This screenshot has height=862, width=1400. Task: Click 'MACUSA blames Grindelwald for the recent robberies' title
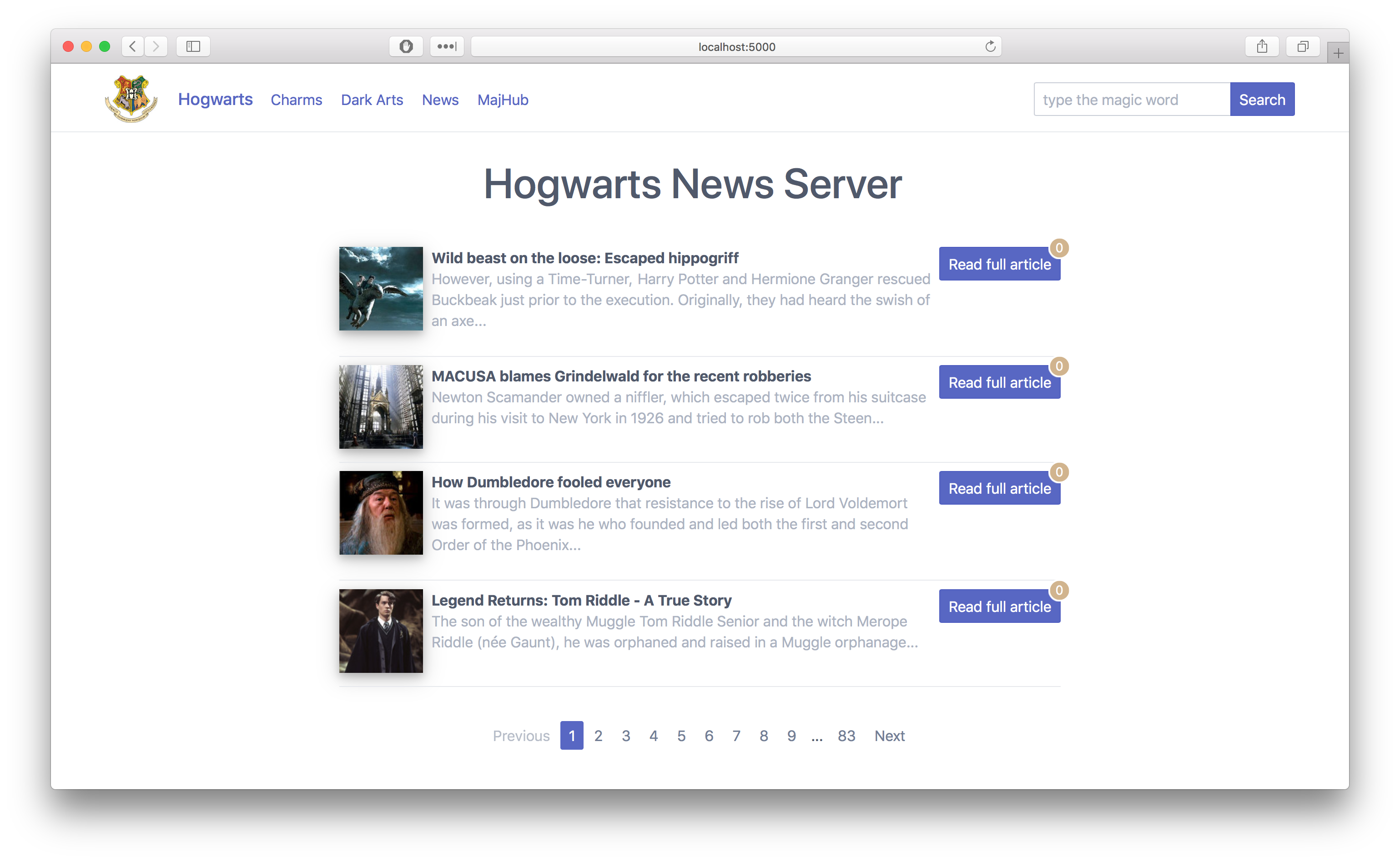pyautogui.click(x=621, y=376)
